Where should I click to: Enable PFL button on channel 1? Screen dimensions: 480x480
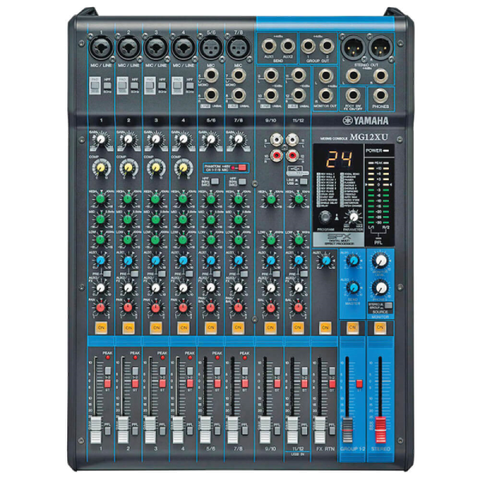click(108, 430)
